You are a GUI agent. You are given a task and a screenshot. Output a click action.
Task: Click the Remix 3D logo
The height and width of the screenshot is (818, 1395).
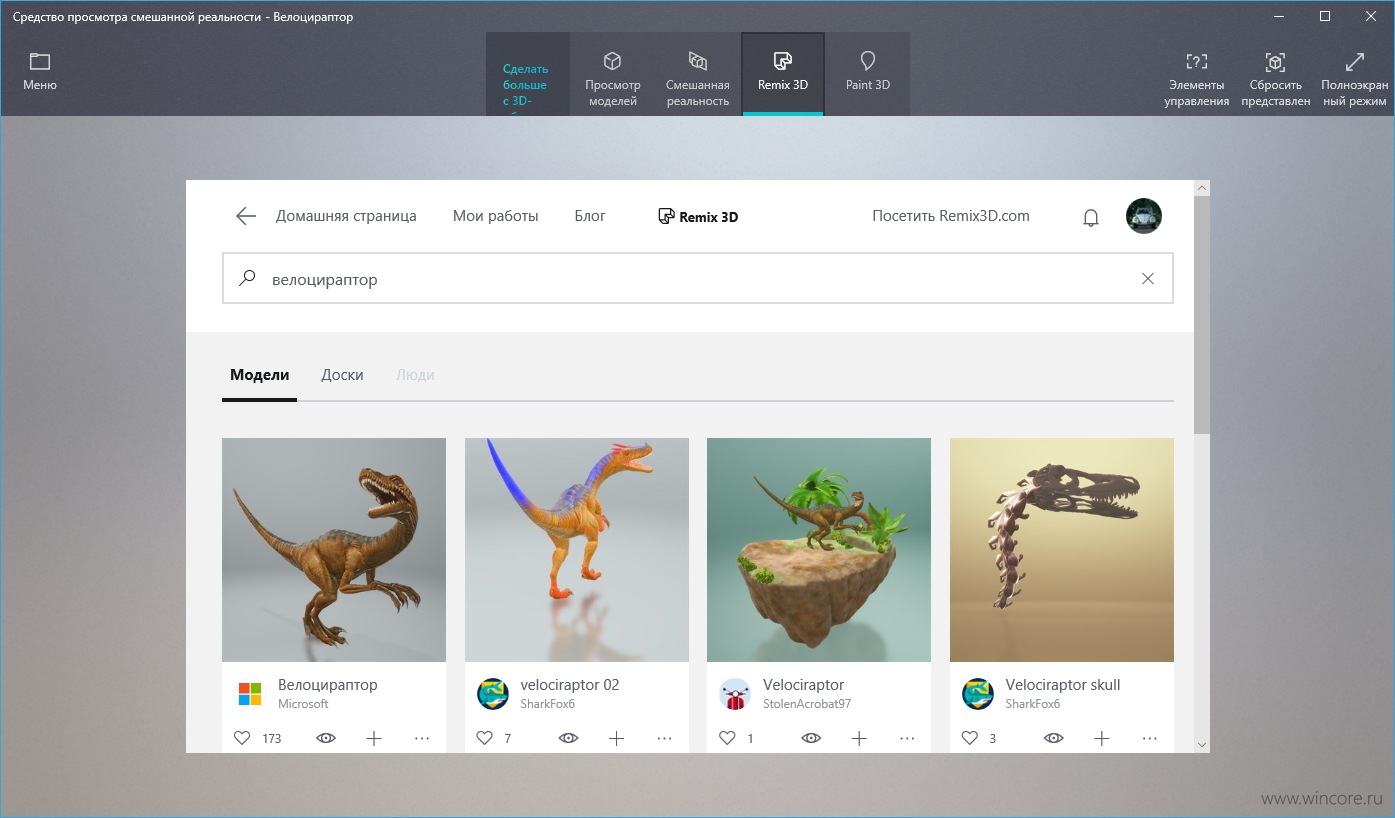698,216
